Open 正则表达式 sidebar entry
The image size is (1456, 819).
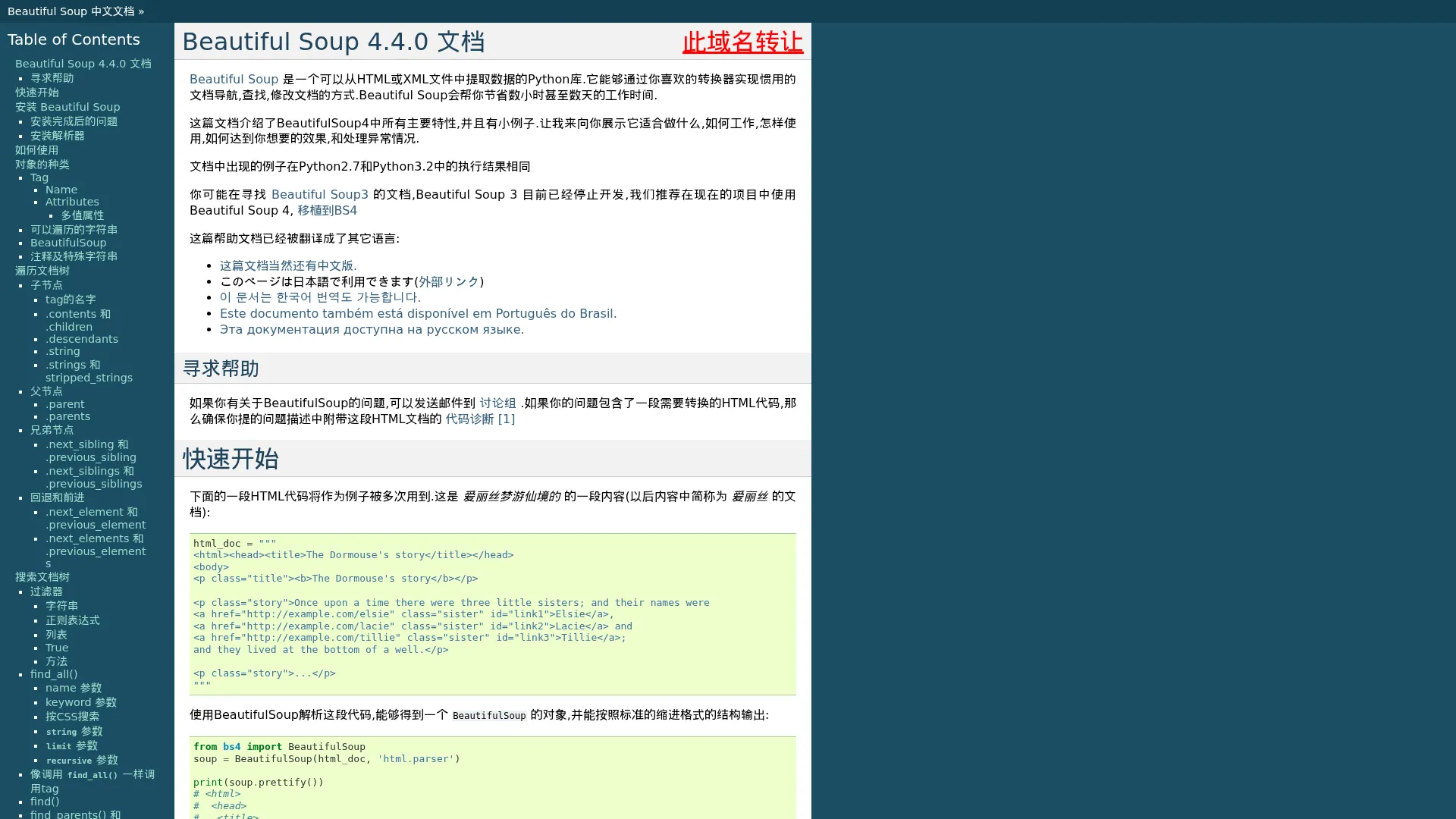(x=72, y=620)
